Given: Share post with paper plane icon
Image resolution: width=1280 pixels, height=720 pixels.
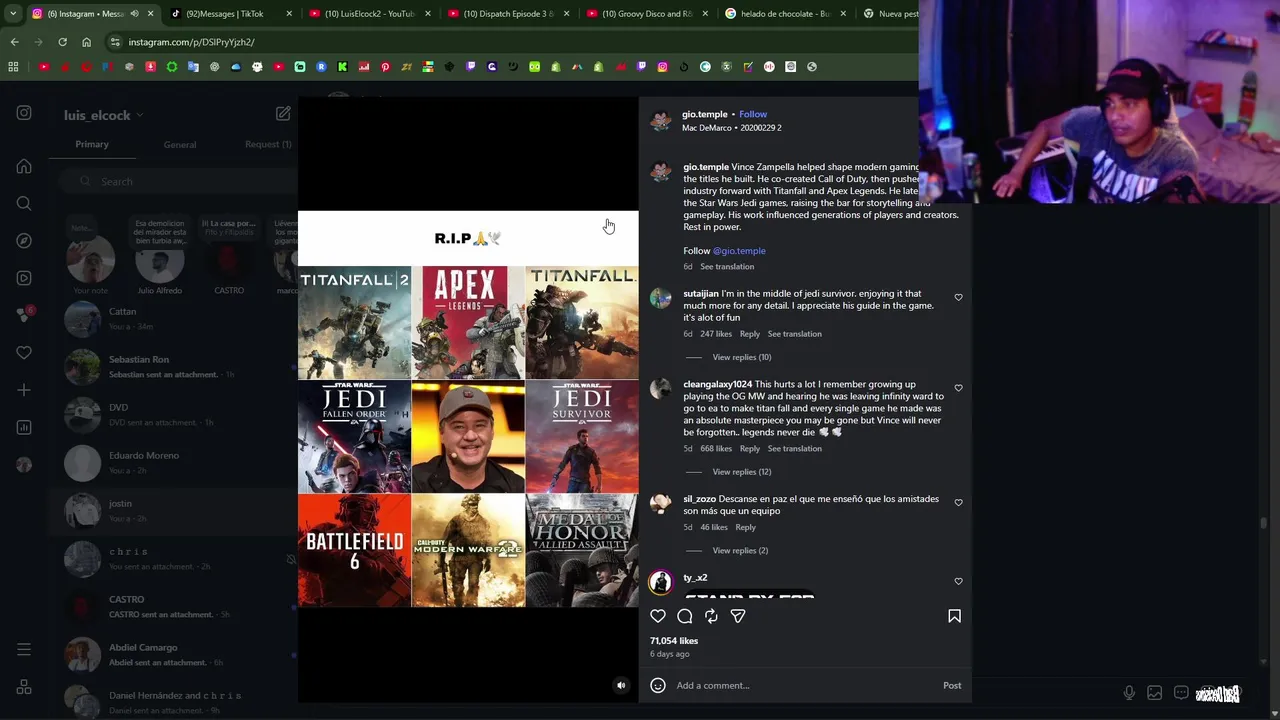Looking at the screenshot, I should (x=738, y=616).
